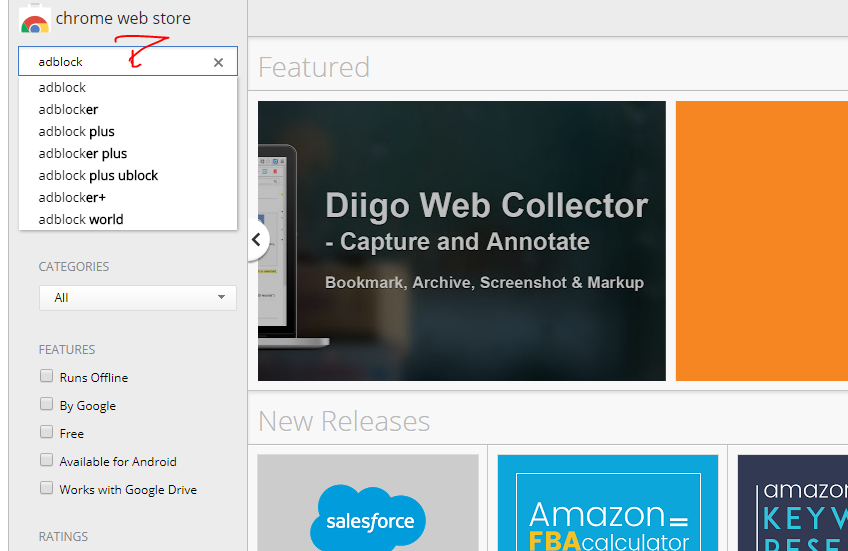Open the Categories 'All' dropdown
848x551 pixels.
[x=138, y=298]
